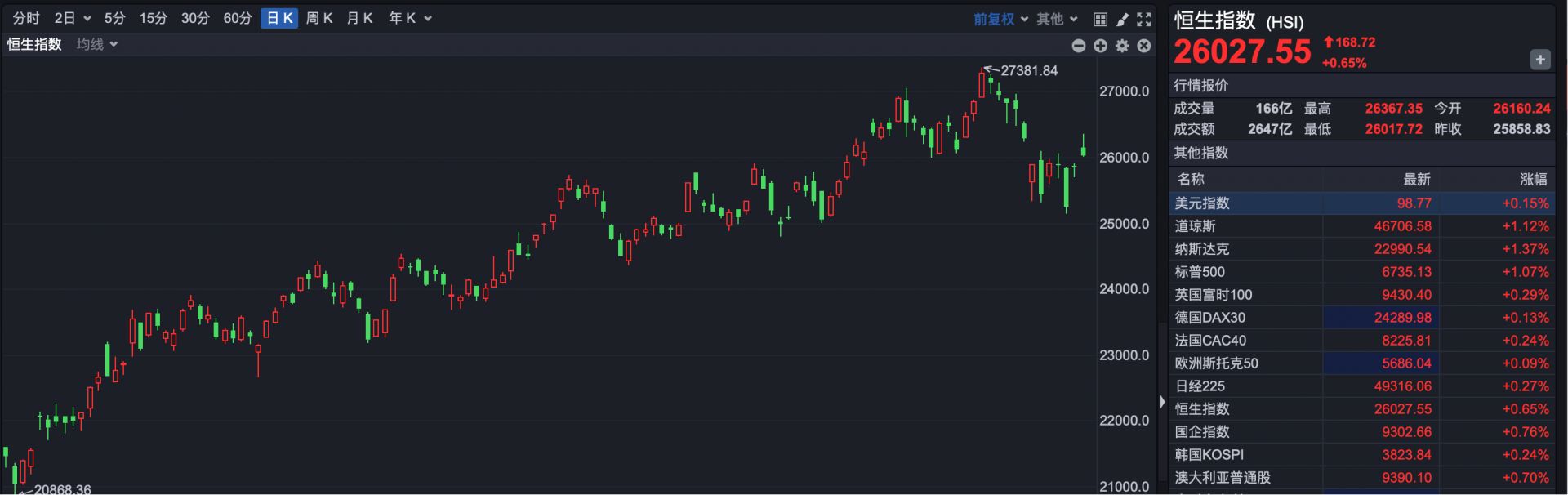Zoom in chart with plus icon
1568x495 pixels.
[x=1100, y=46]
